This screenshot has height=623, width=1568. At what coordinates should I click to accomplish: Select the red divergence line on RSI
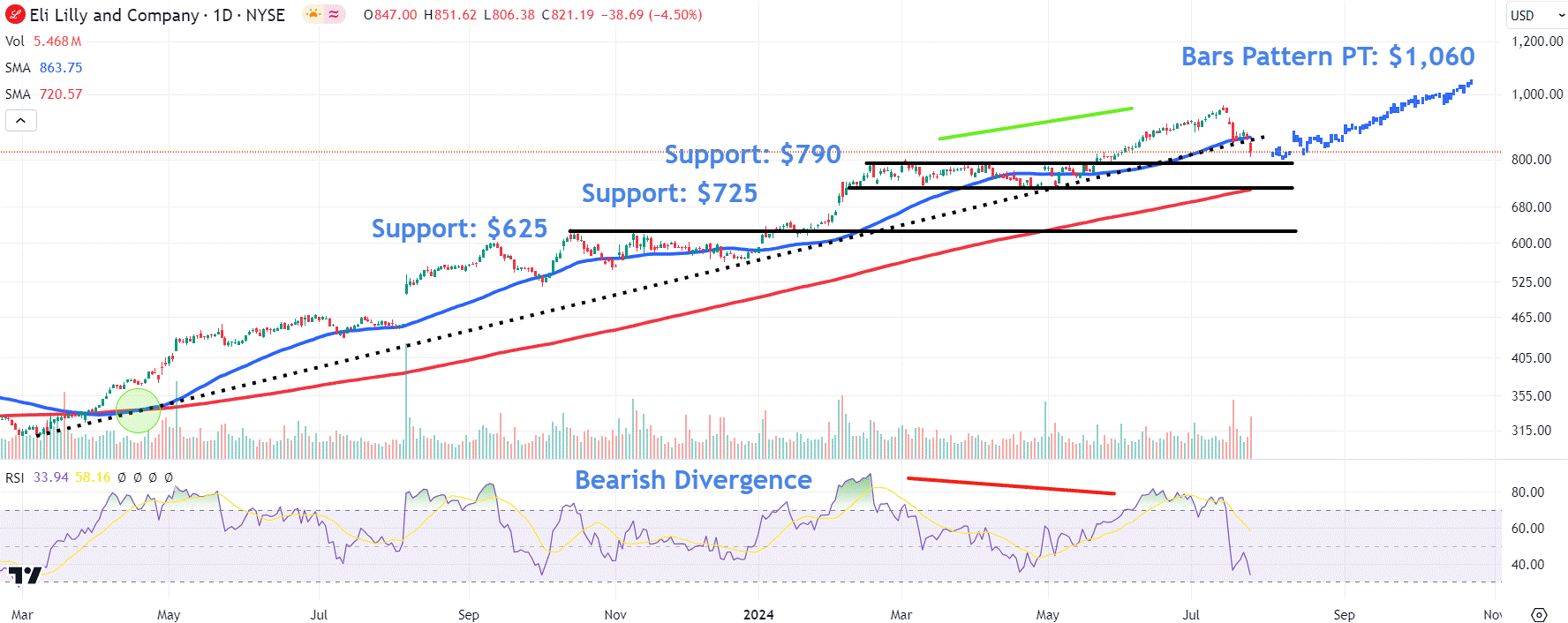(x=1011, y=486)
